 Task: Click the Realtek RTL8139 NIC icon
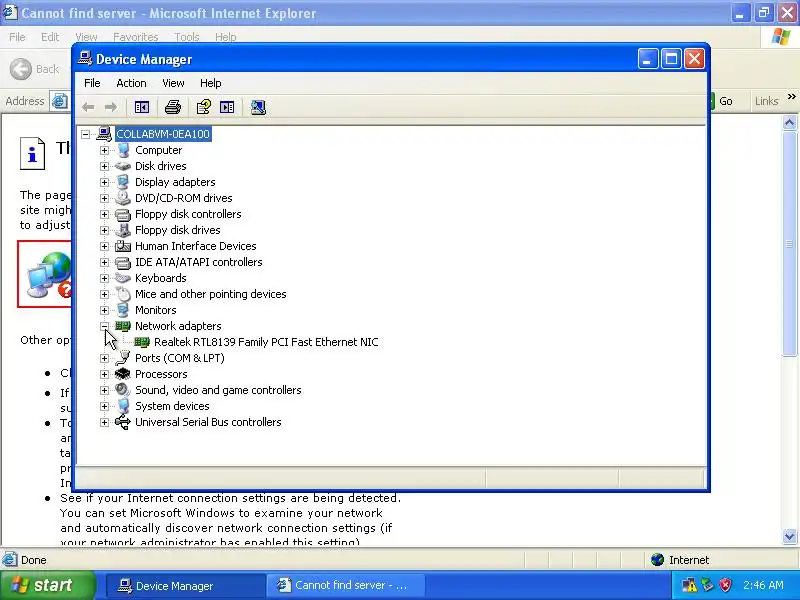point(142,342)
